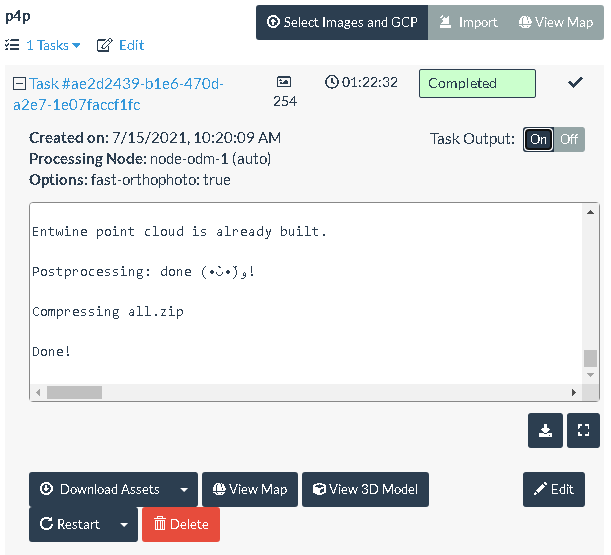The height and width of the screenshot is (555, 611).
Task: Click the pencil icon next to project Edit
Action: 104,45
